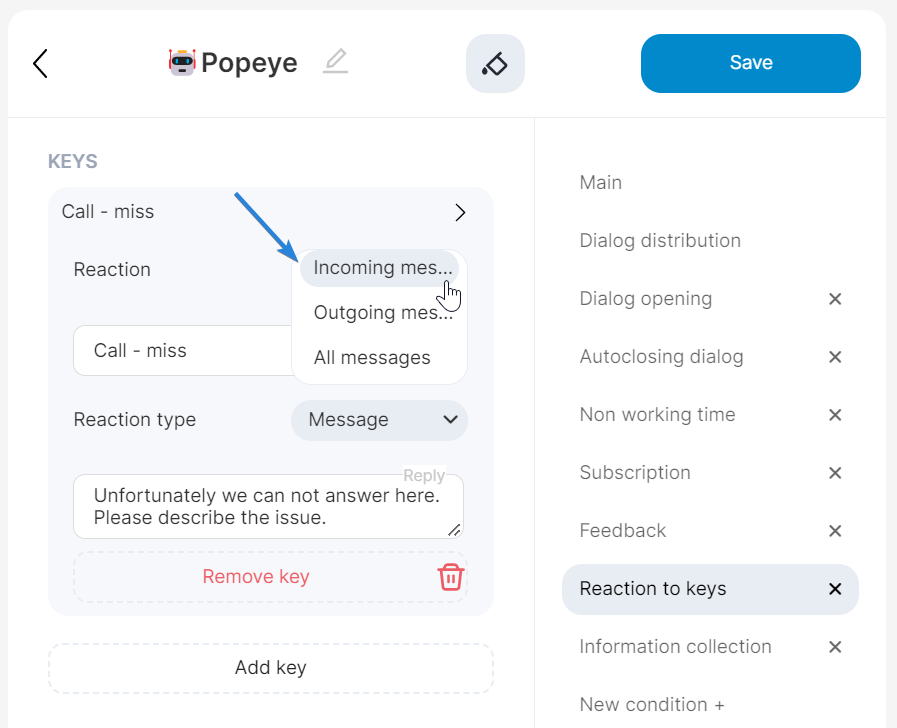Image resolution: width=897 pixels, height=728 pixels.
Task: Select Incoming messages from the menu
Action: 381,267
